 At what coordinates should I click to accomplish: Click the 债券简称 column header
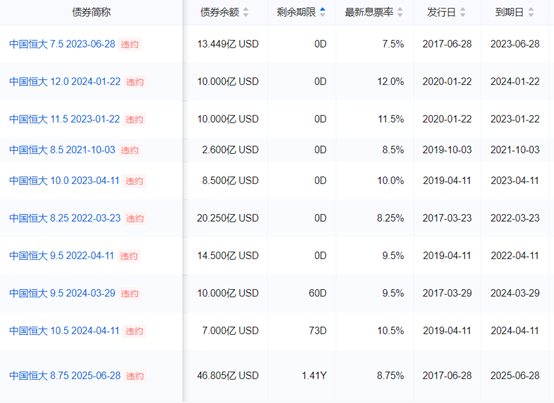pos(91,12)
